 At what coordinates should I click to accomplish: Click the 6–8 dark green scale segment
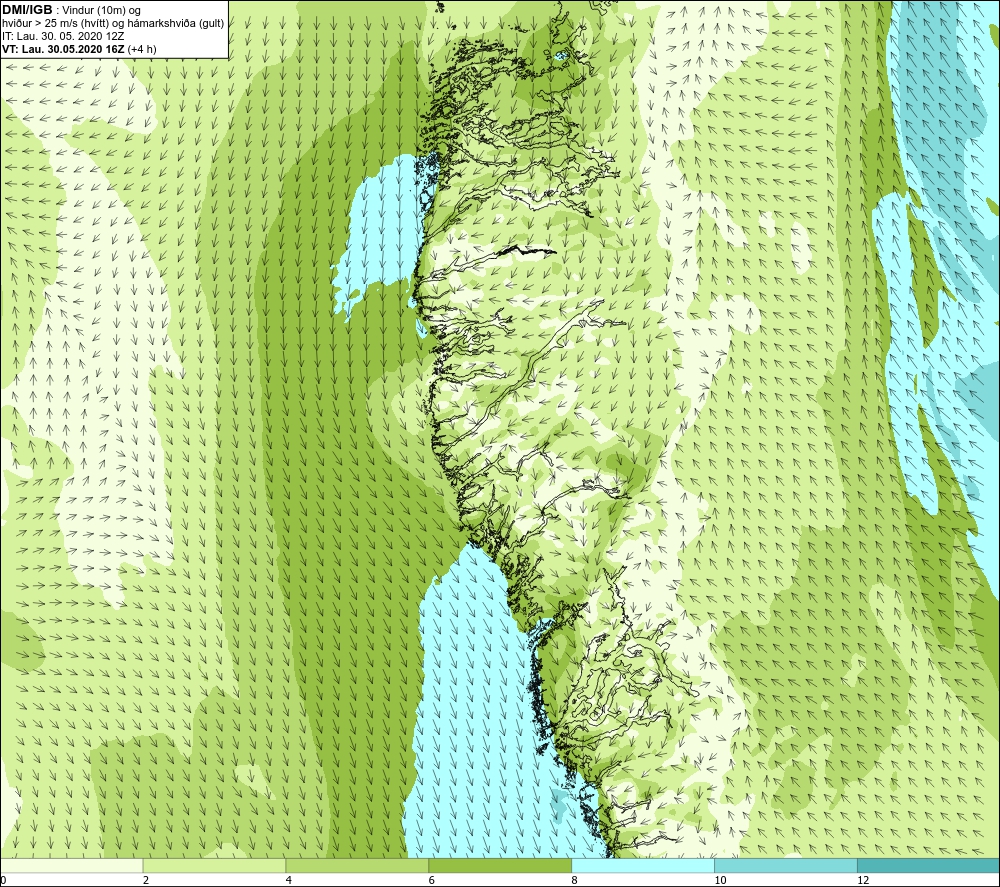pyautogui.click(x=500, y=865)
